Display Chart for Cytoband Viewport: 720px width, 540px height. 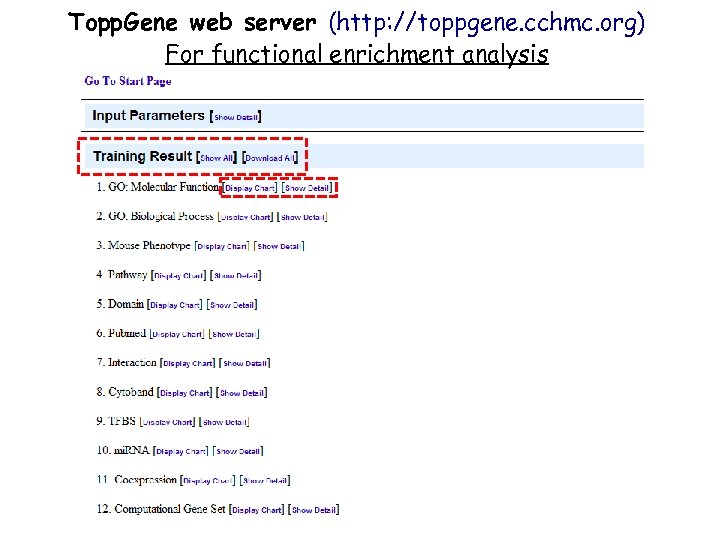tap(185, 394)
